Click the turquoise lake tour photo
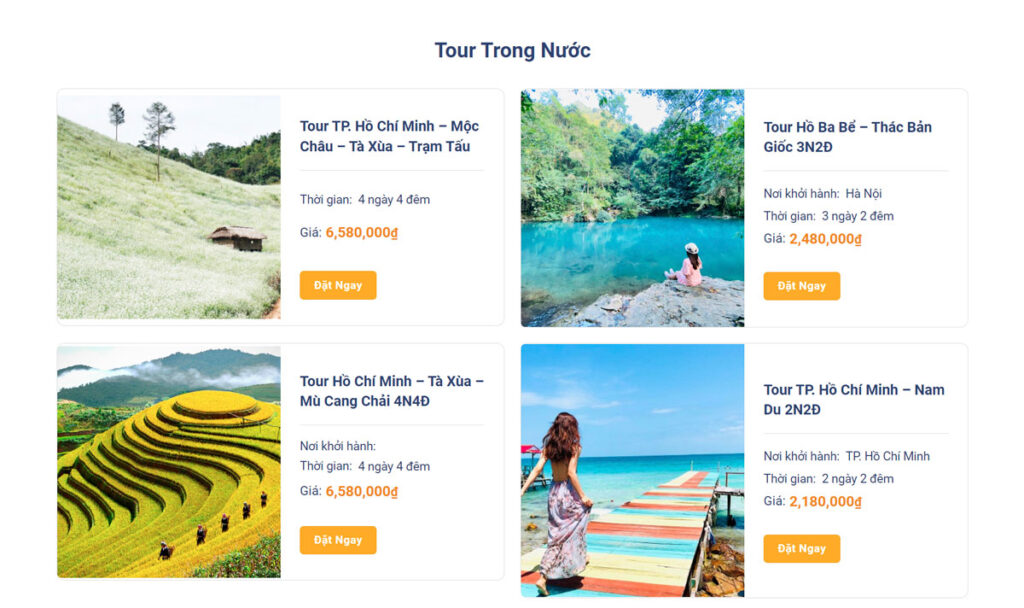The image size is (1024, 608). tap(632, 208)
